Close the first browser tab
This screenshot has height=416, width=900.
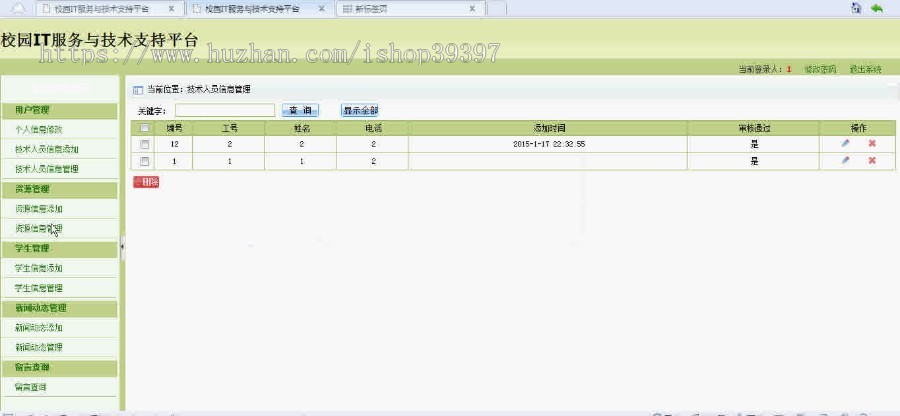click(171, 9)
